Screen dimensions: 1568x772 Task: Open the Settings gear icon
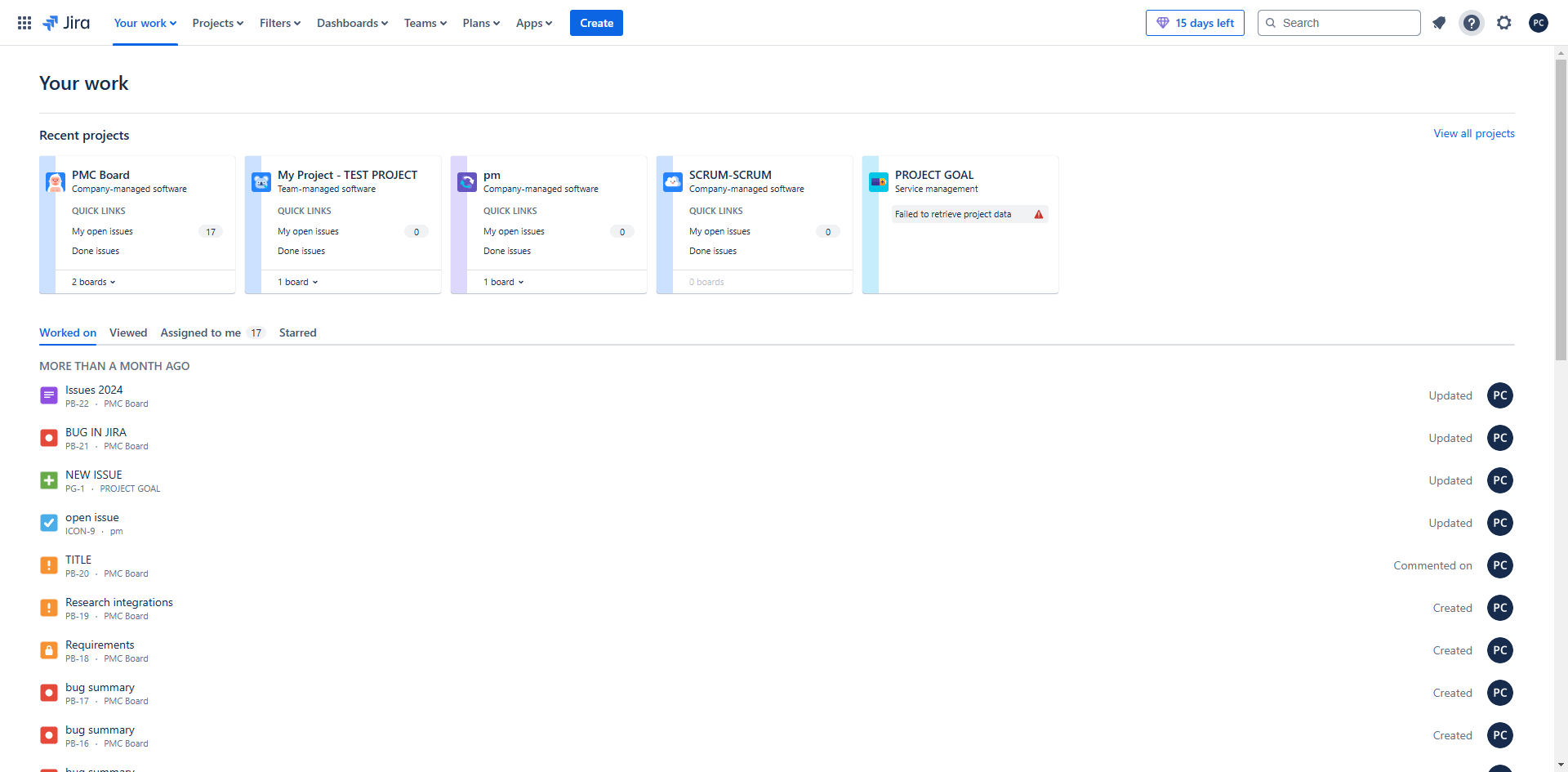point(1504,23)
